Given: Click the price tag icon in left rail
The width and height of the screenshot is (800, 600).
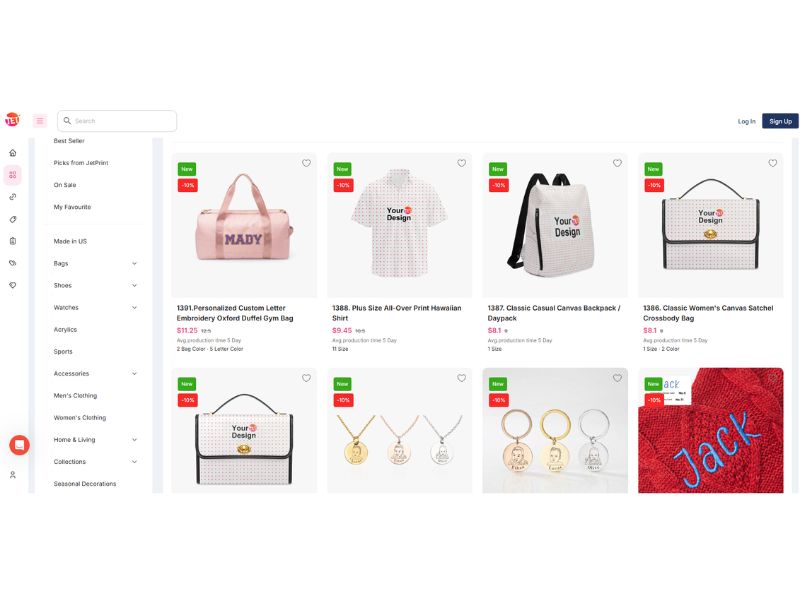Looking at the screenshot, I should [13, 219].
